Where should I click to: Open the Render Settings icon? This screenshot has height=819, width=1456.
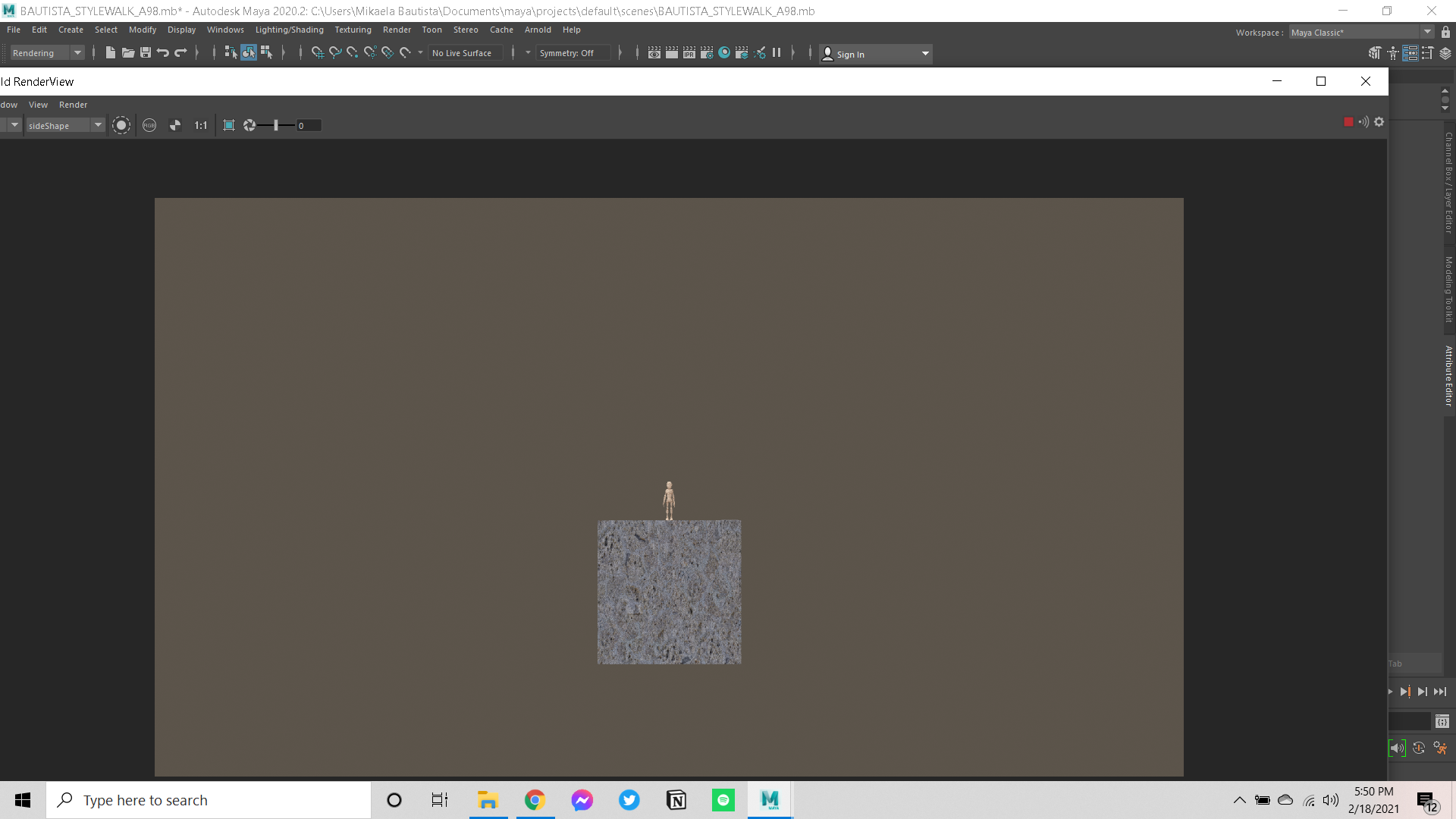(708, 52)
